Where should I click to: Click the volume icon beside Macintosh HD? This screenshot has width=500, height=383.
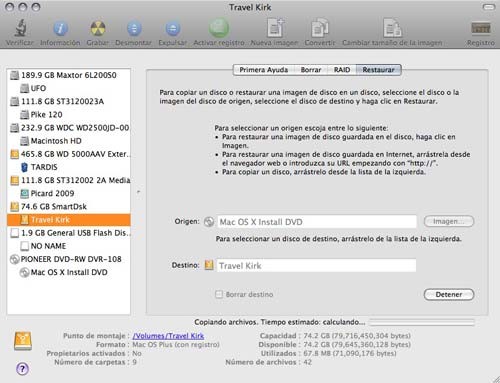point(24,141)
